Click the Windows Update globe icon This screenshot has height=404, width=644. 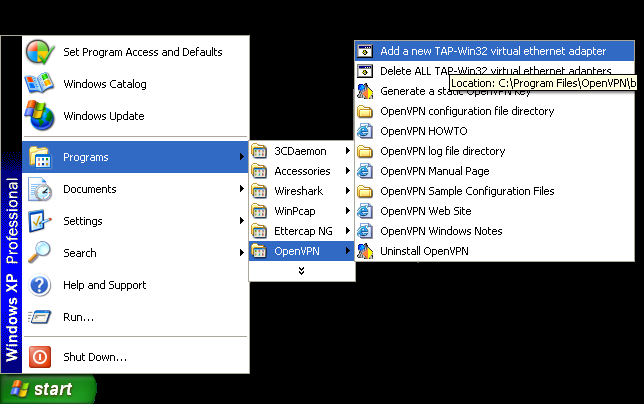click(x=39, y=115)
